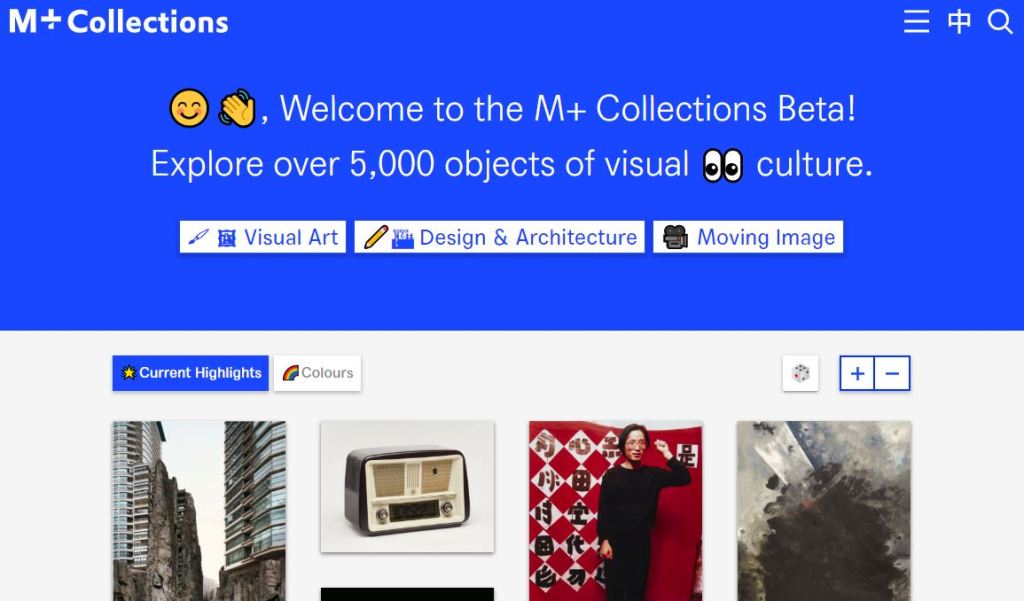Click the dice randomize icon
This screenshot has width=1024, height=601.
[x=801, y=373]
